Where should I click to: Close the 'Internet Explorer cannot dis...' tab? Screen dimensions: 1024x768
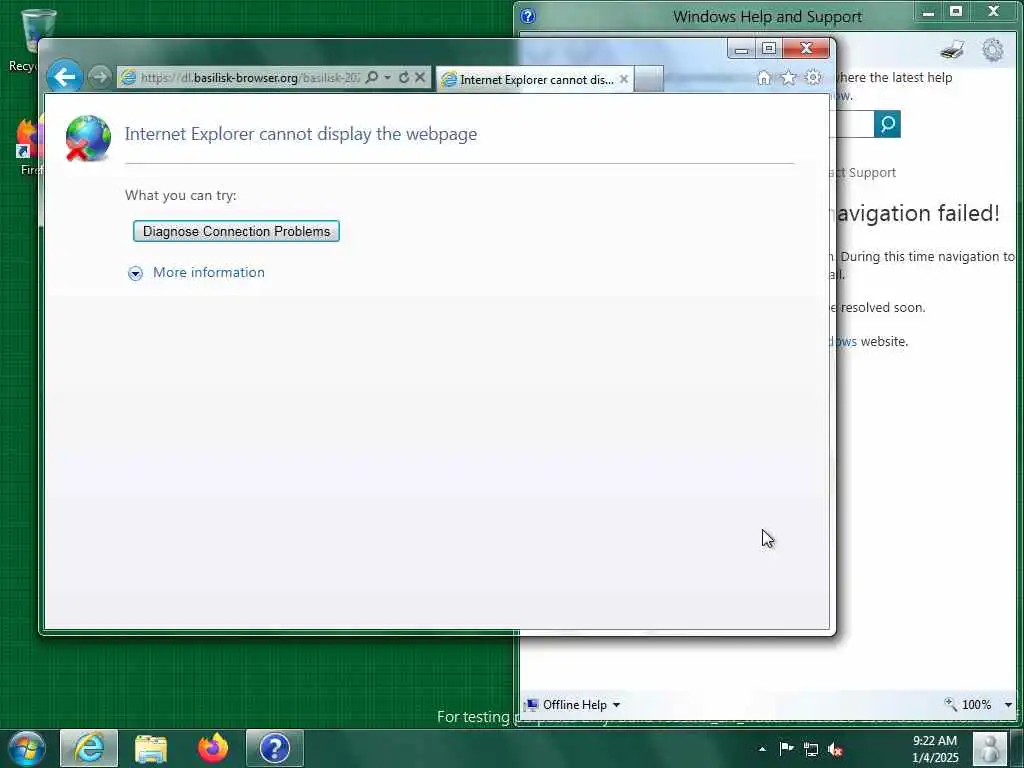click(x=624, y=79)
